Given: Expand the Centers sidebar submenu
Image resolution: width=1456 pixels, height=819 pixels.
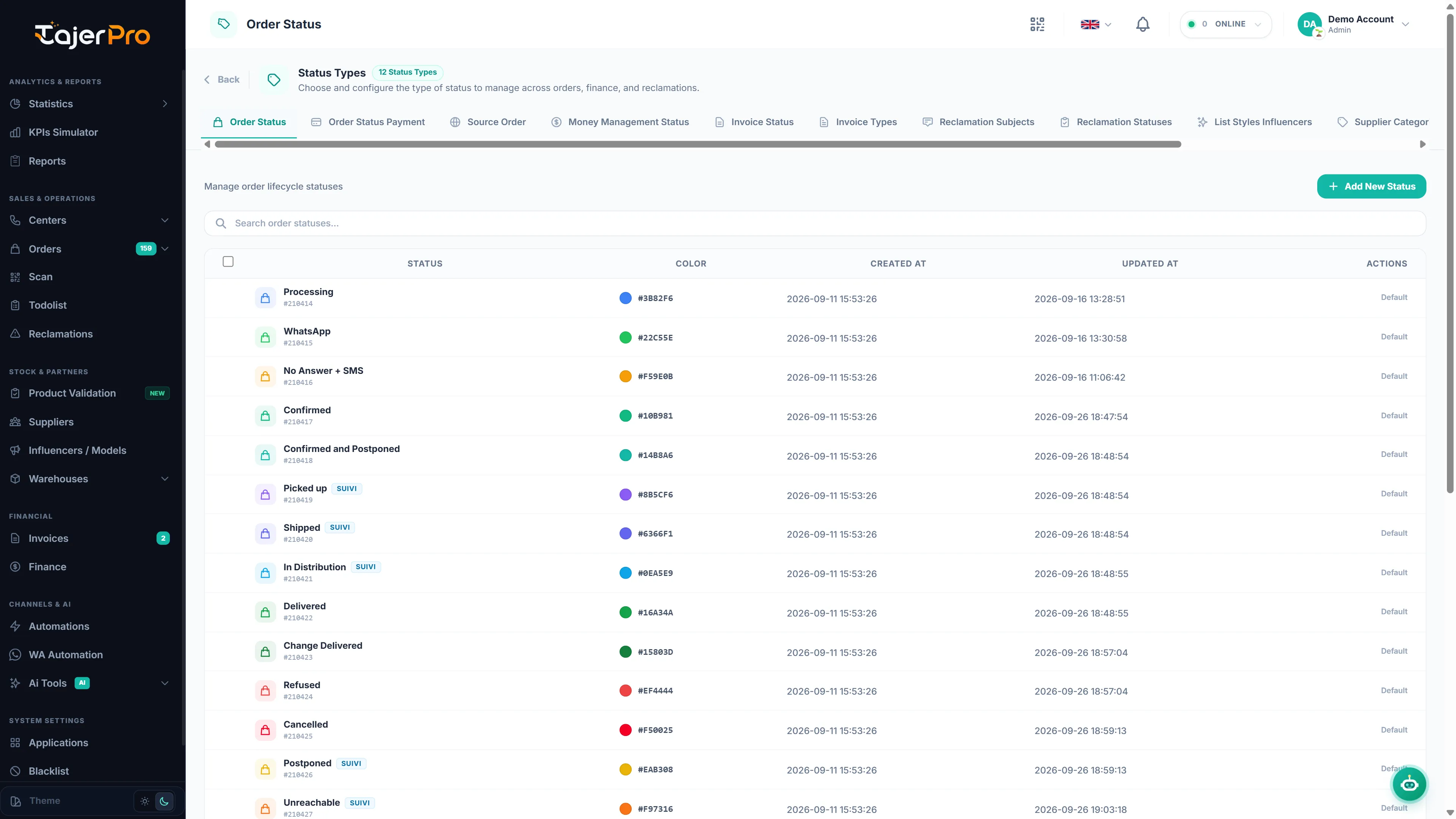Looking at the screenshot, I should (165, 220).
